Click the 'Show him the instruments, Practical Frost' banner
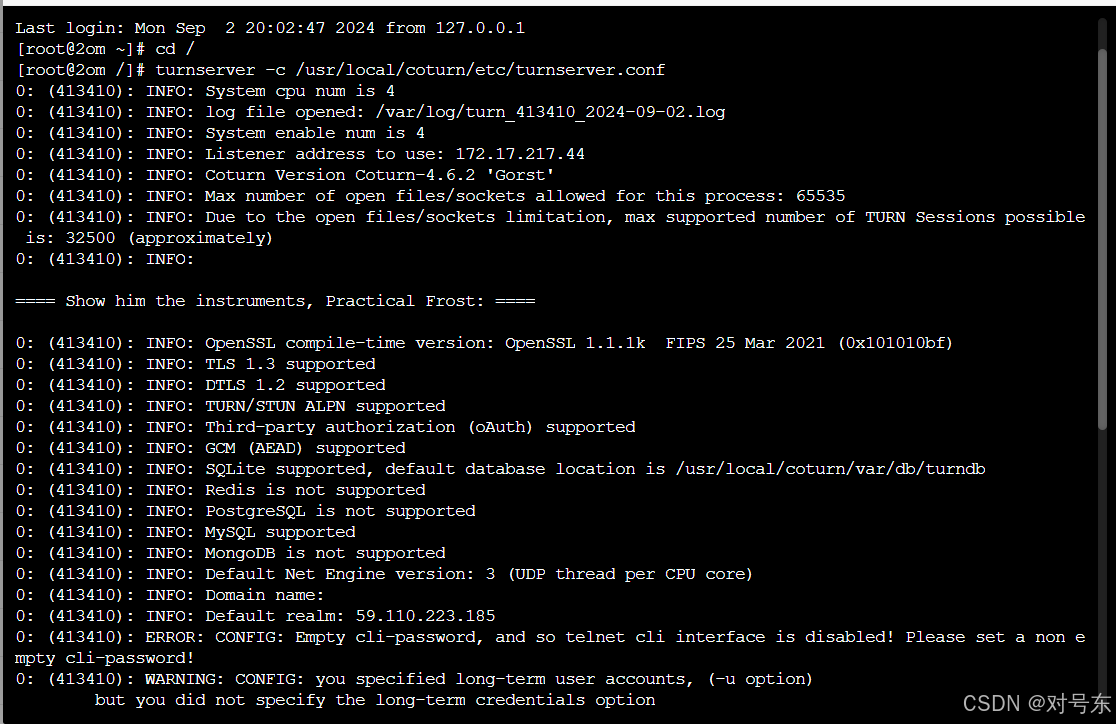The image size is (1116, 724). coord(275,301)
